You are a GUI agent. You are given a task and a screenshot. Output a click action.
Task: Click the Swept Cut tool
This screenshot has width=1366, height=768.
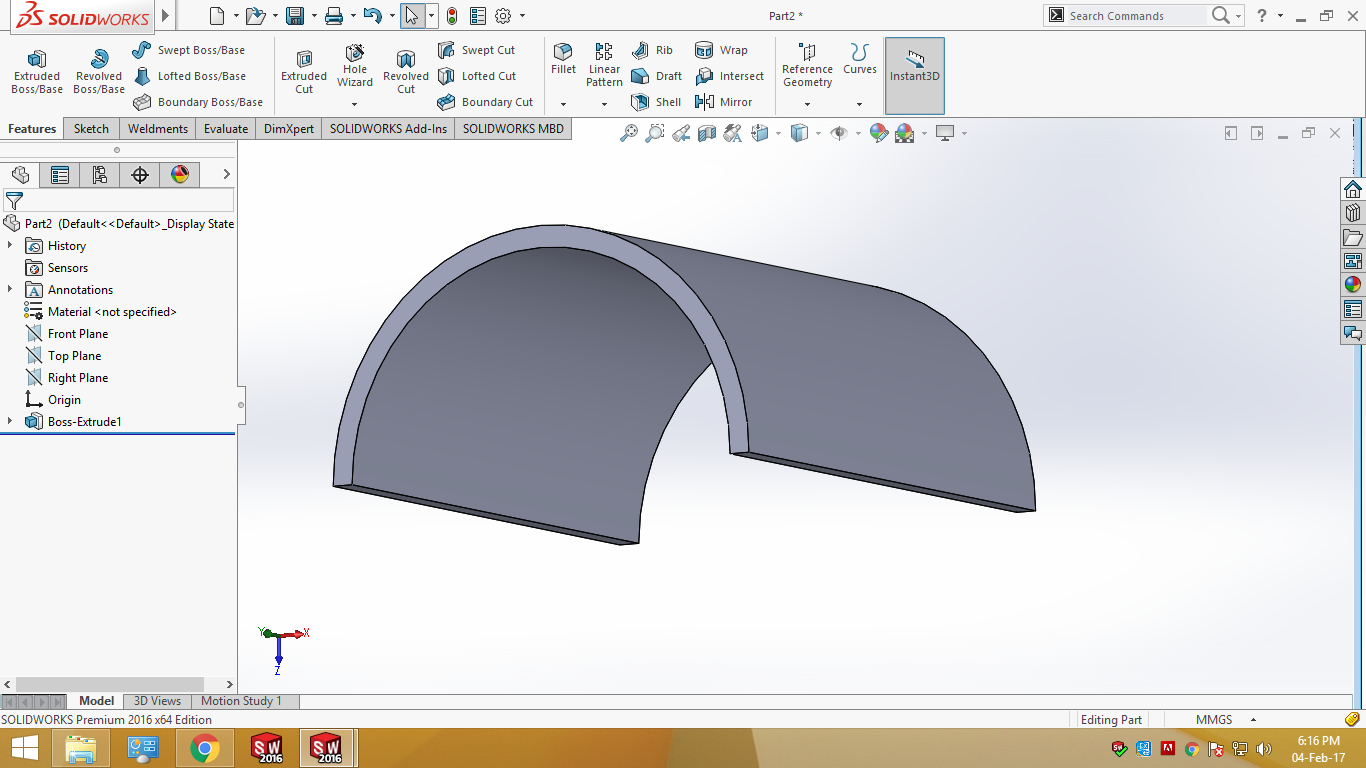[x=476, y=50]
